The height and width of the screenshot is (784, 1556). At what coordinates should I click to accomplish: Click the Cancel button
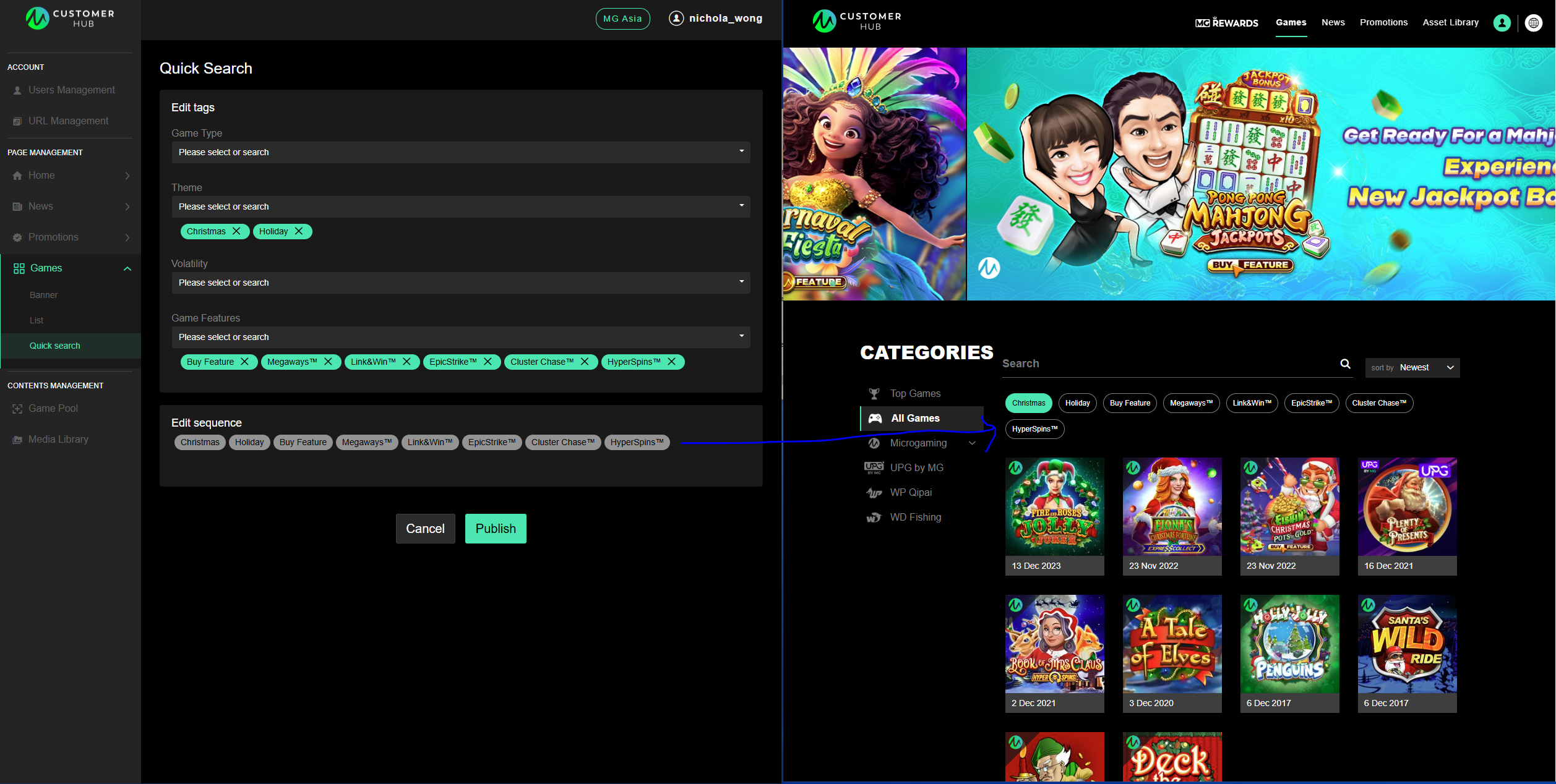point(425,529)
